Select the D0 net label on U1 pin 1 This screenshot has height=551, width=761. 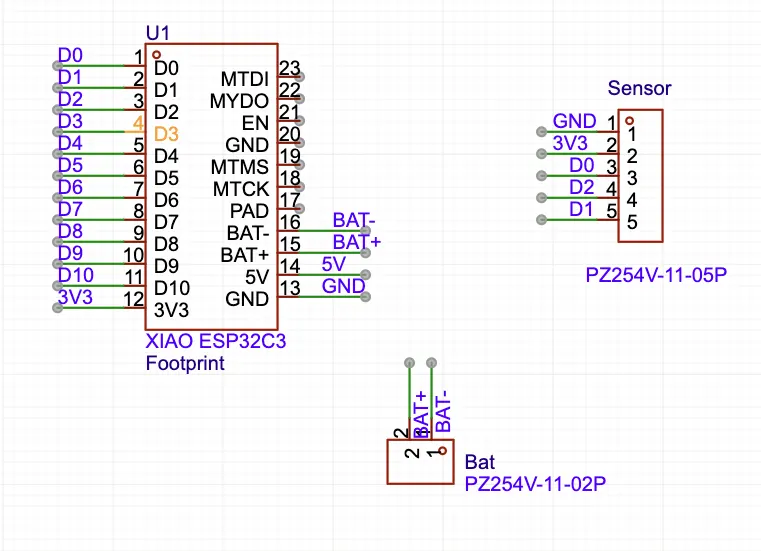tap(70, 55)
